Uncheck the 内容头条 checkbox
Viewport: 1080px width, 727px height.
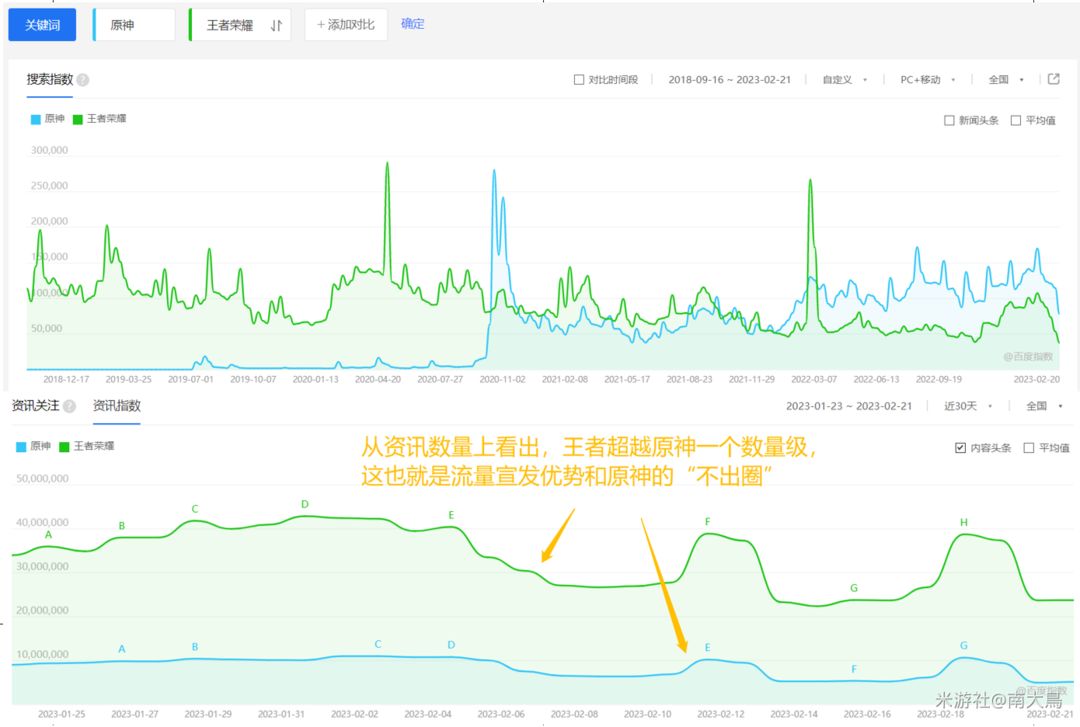point(960,448)
